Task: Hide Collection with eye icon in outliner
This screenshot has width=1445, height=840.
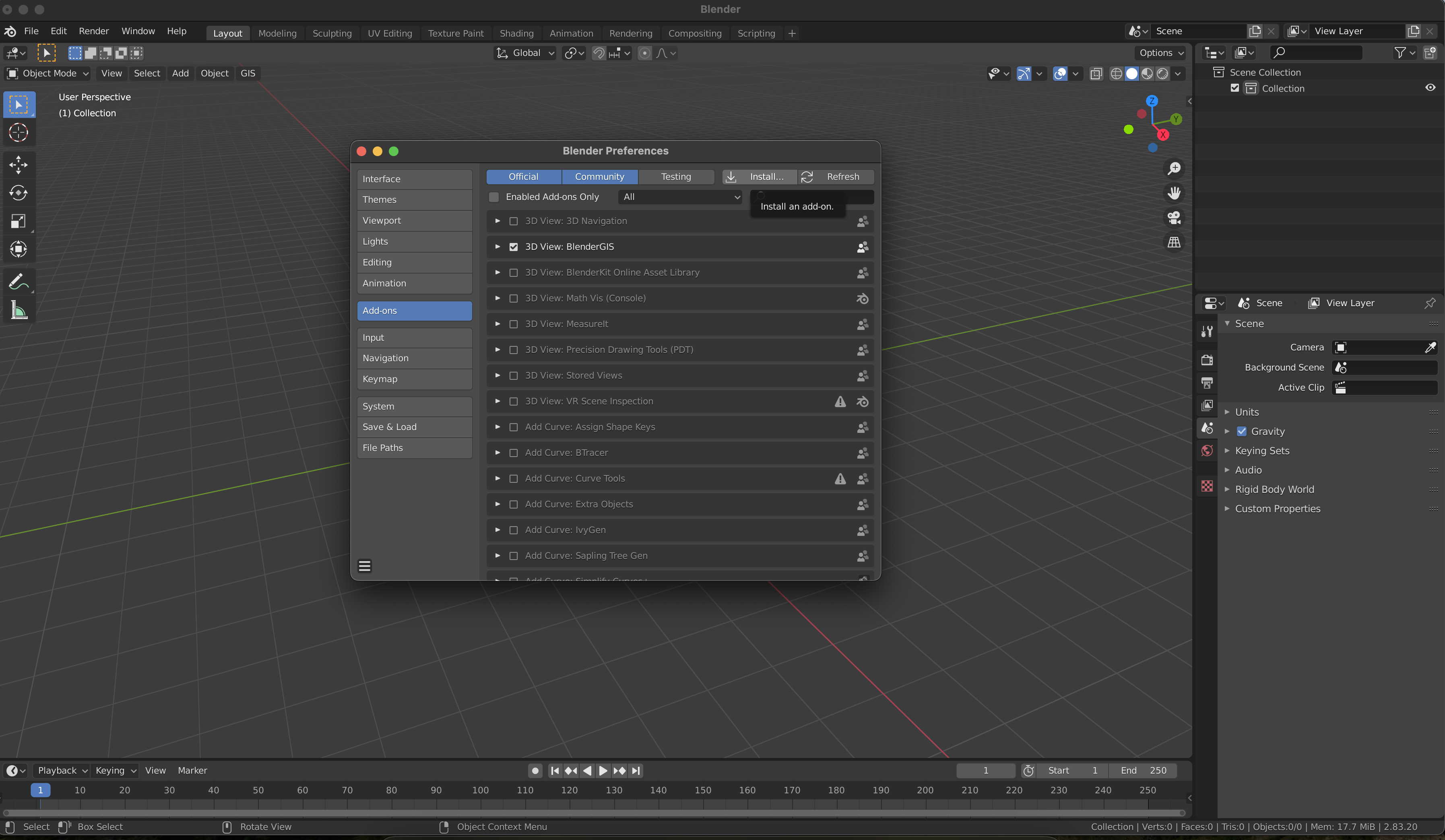Action: [1430, 88]
